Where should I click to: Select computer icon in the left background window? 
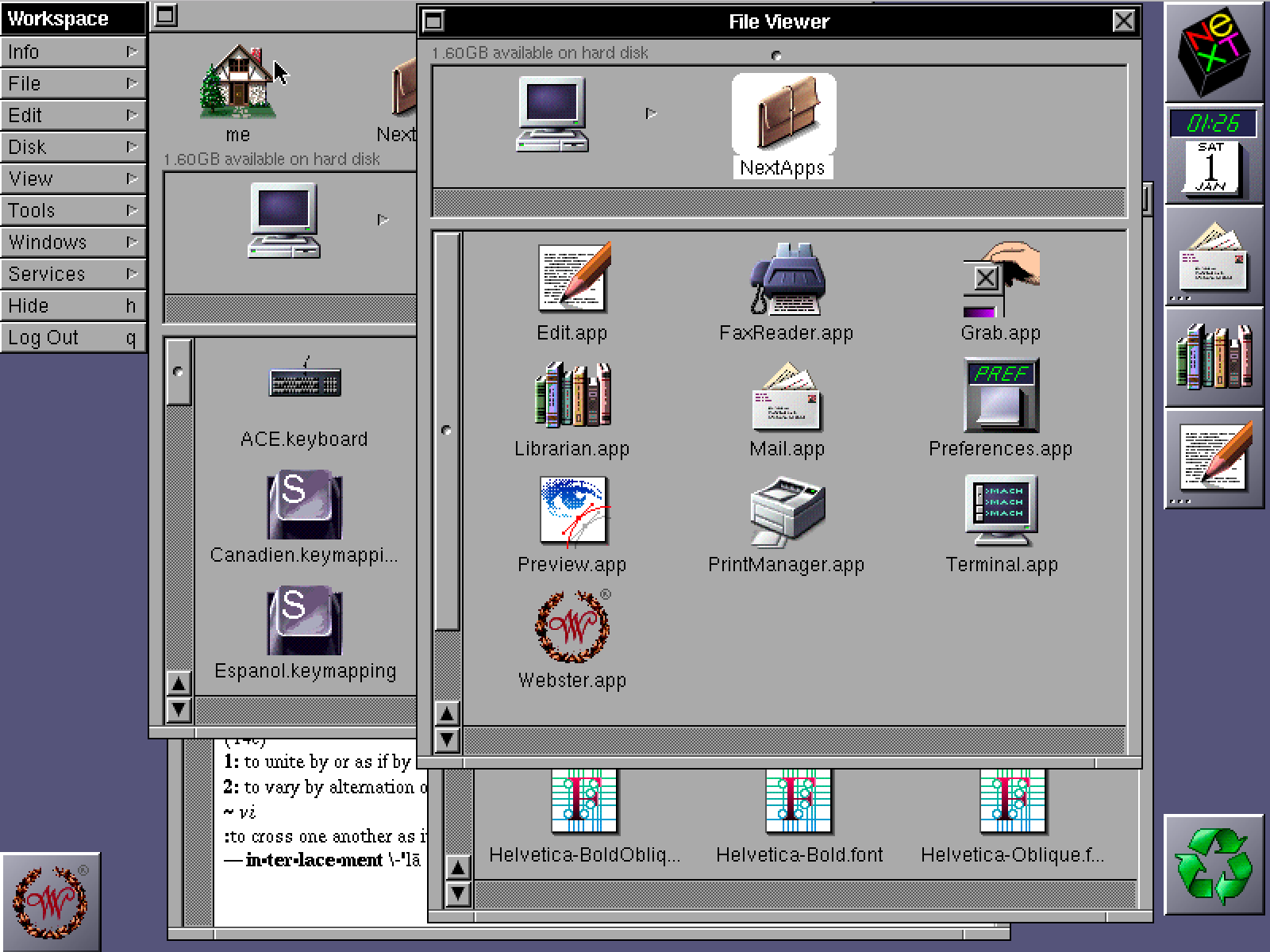pos(284,221)
